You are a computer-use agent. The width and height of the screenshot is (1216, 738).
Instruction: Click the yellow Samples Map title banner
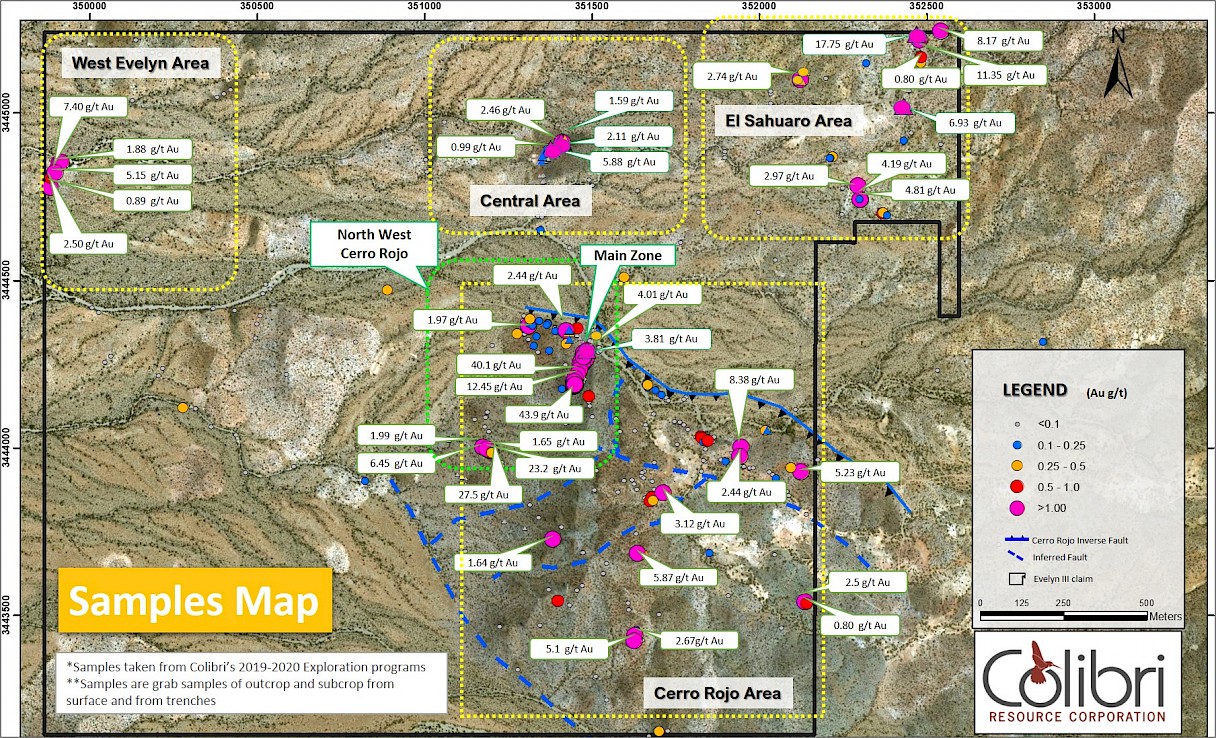coord(194,601)
